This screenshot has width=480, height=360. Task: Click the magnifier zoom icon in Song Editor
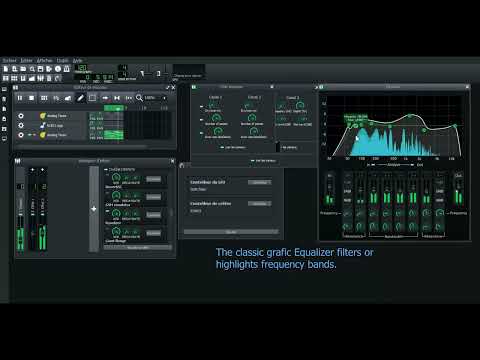[x=139, y=98]
